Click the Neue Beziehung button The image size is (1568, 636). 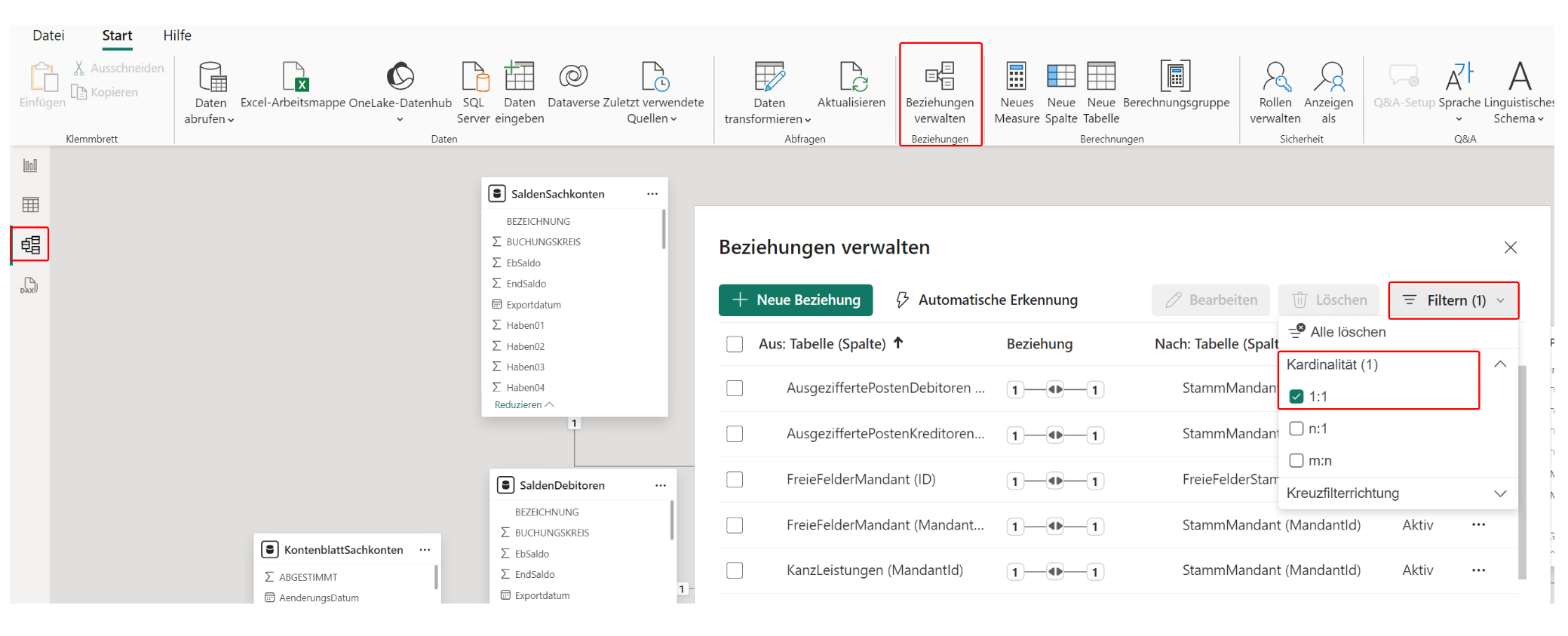(796, 300)
